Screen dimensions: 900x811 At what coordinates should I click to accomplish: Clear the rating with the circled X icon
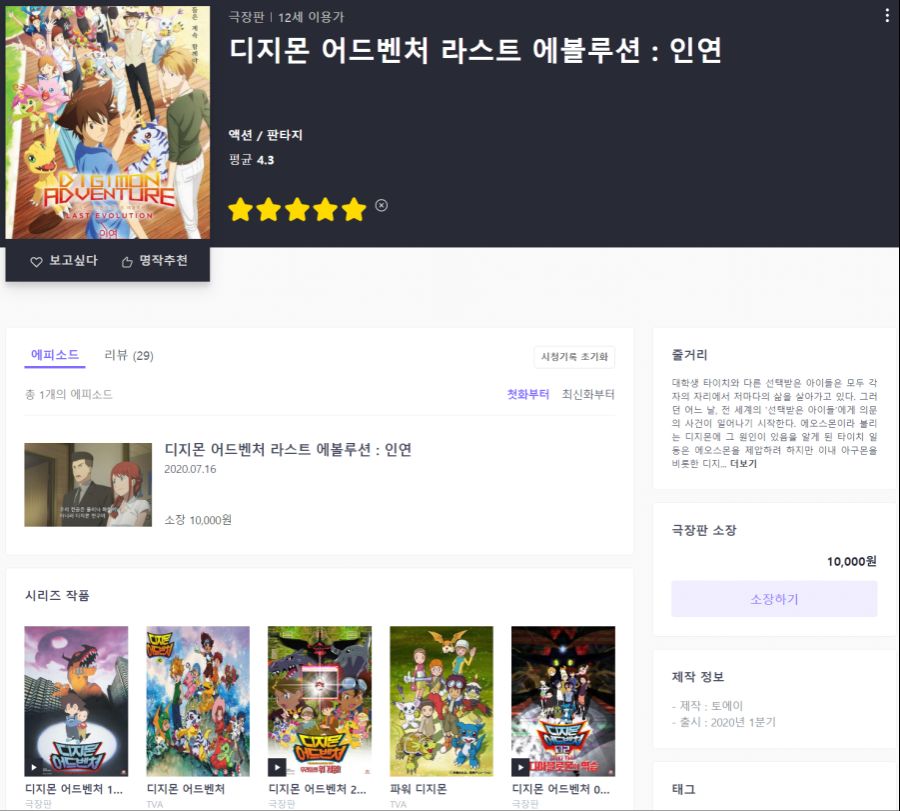pyautogui.click(x=381, y=205)
